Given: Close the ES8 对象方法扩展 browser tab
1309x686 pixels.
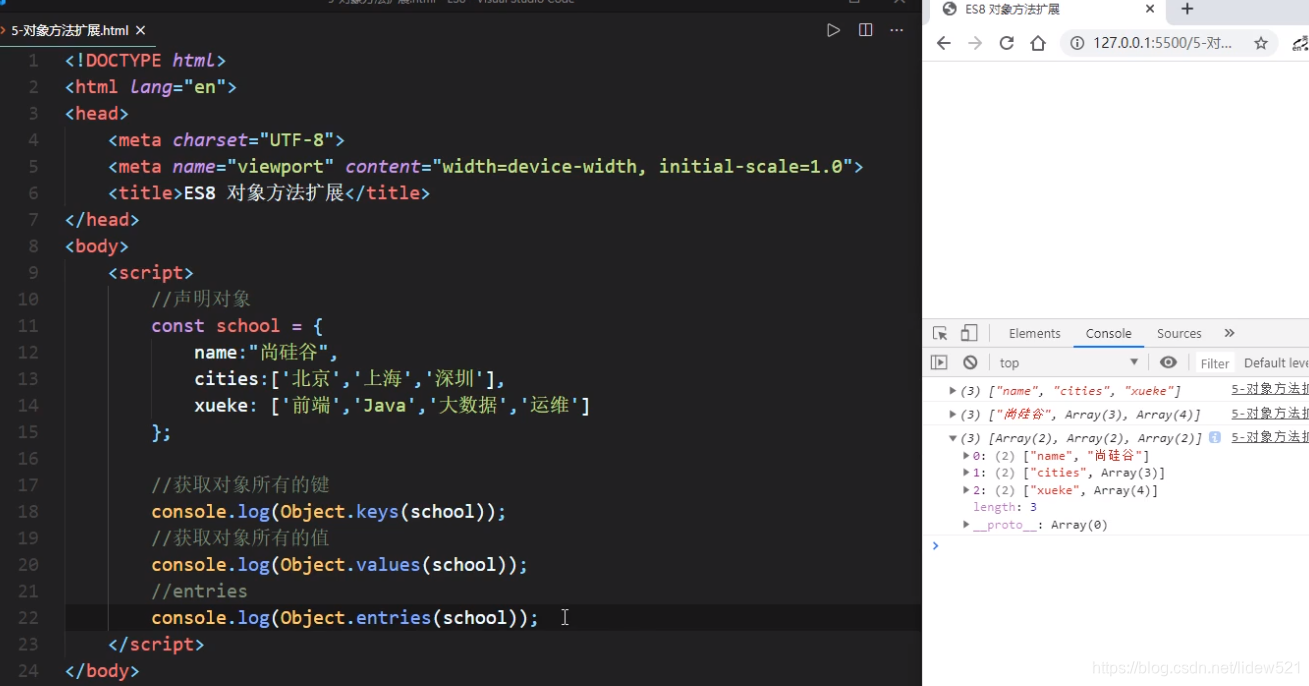Looking at the screenshot, I should 1150,9.
